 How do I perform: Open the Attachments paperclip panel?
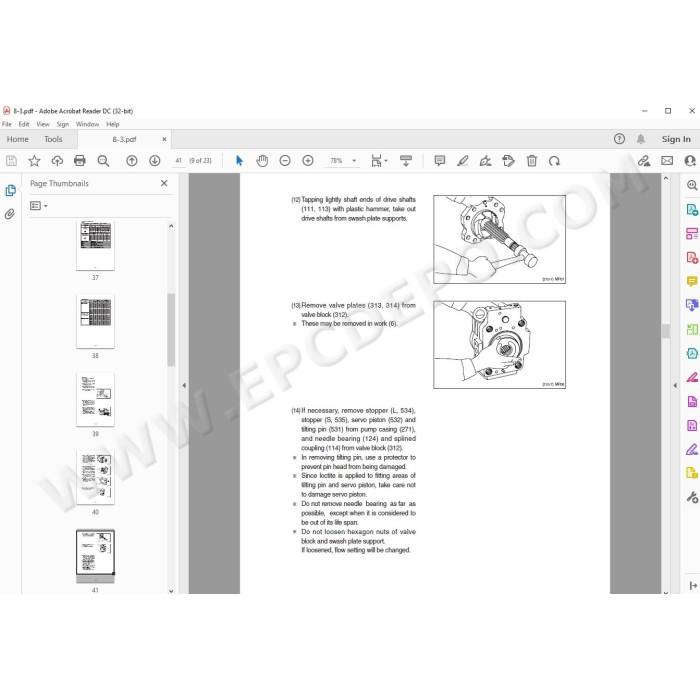pyautogui.click(x=10, y=214)
